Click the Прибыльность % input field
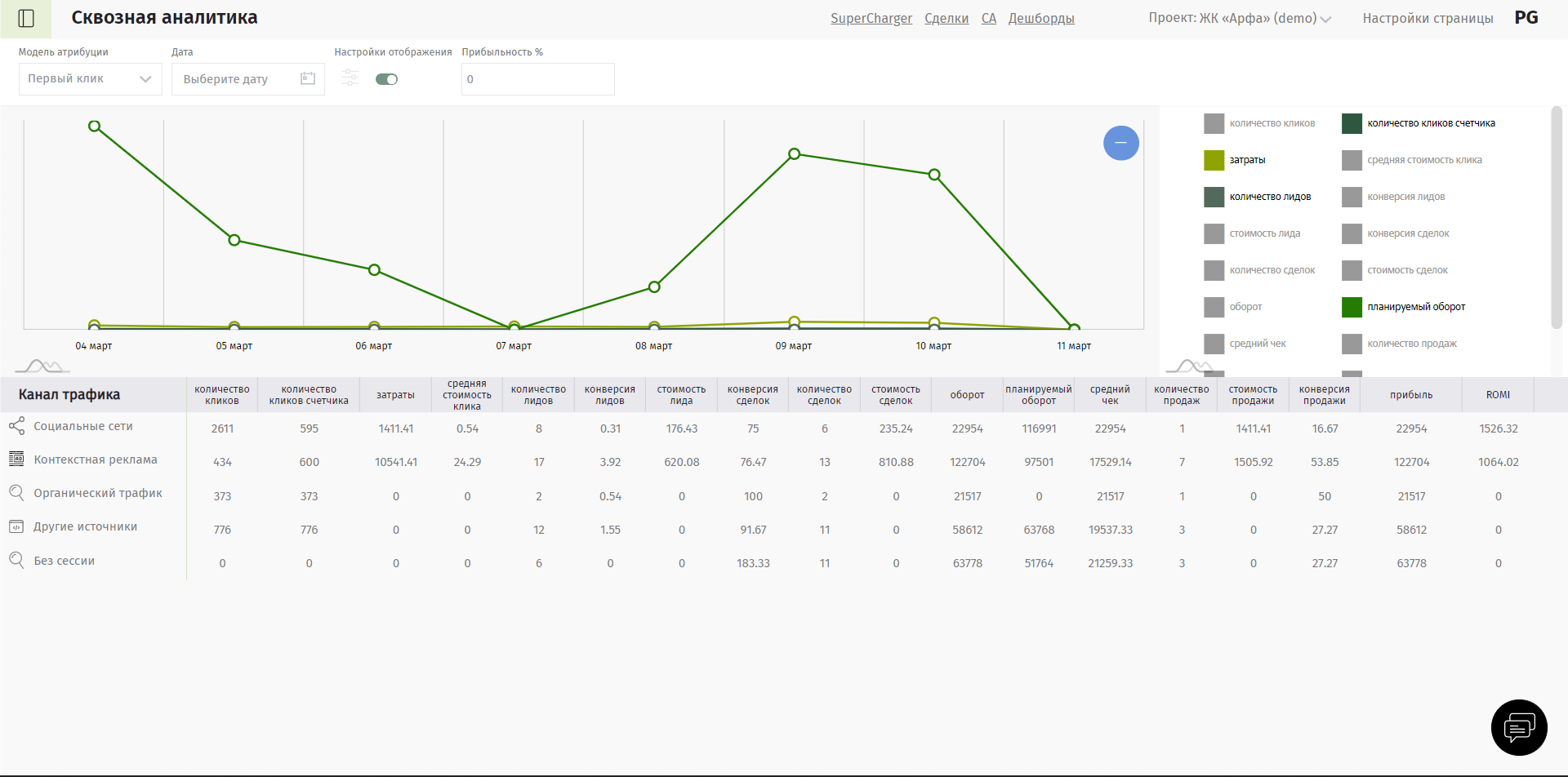This screenshot has height=777, width=1568. (x=537, y=79)
